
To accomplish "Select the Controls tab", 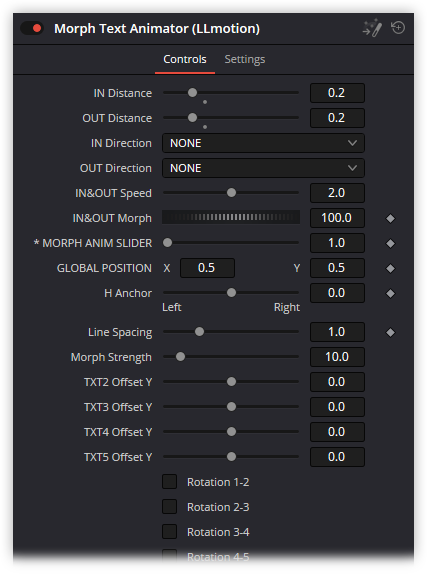I will coord(185,59).
